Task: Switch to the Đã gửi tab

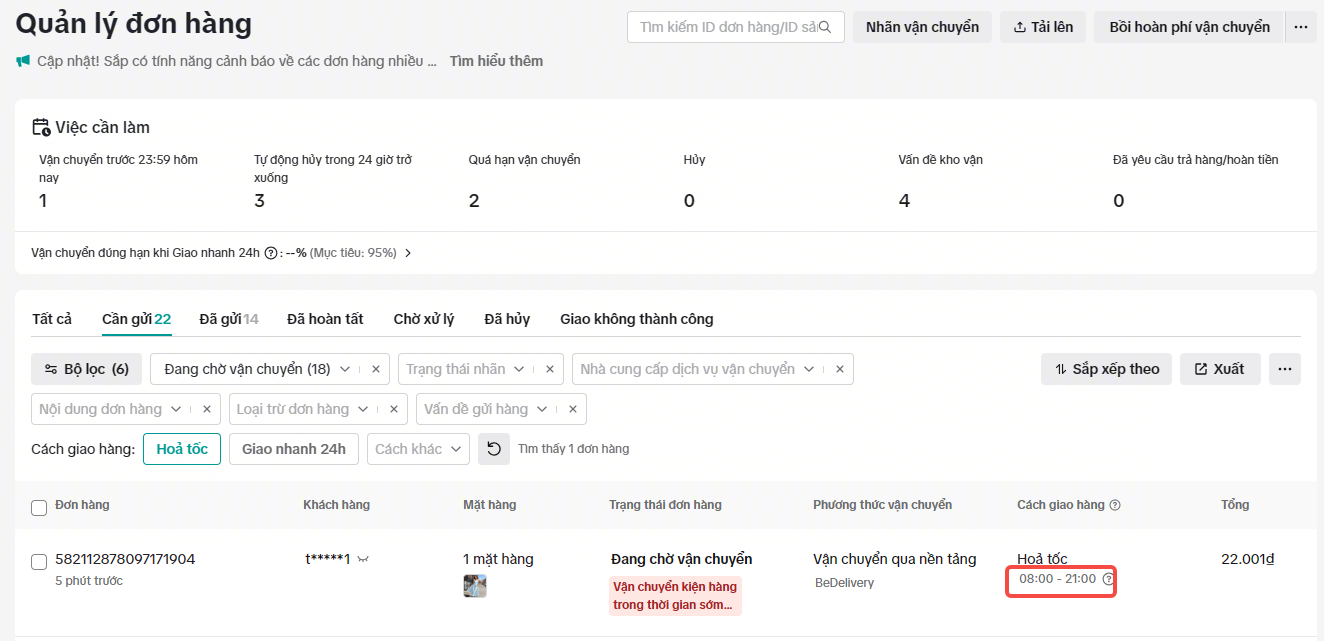Action: pyautogui.click(x=228, y=319)
